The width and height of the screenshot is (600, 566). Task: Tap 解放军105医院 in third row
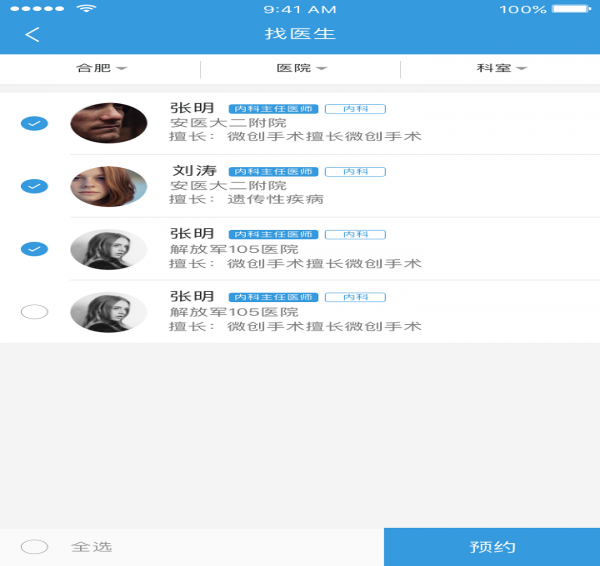[x=234, y=249]
